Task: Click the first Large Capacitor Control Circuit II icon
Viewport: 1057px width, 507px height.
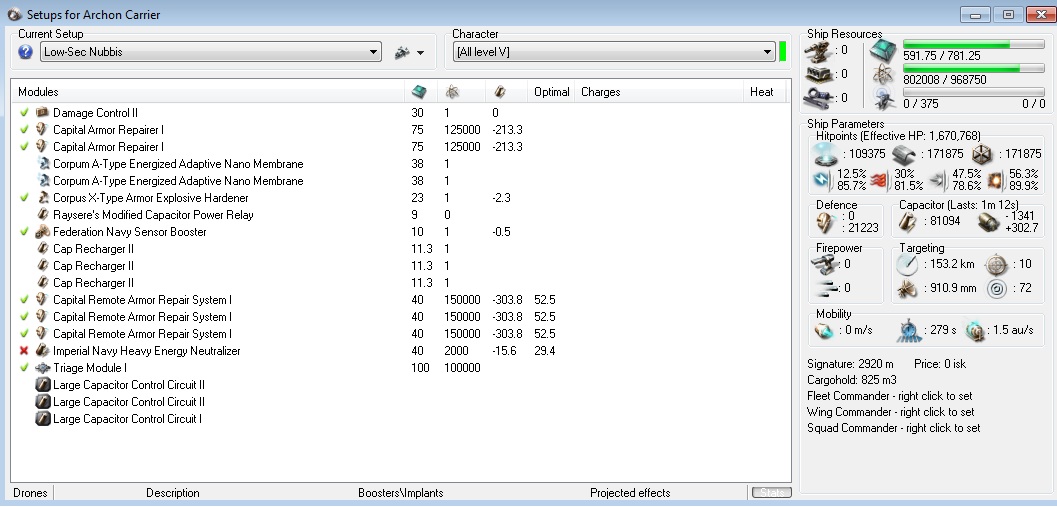Action: click(42, 385)
